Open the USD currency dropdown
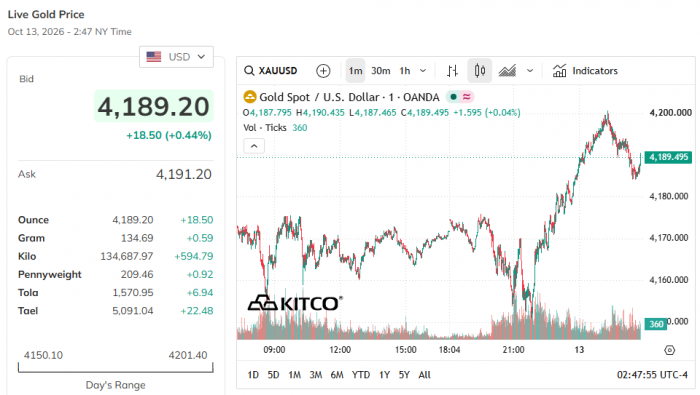The height and width of the screenshot is (395, 700). coord(176,57)
